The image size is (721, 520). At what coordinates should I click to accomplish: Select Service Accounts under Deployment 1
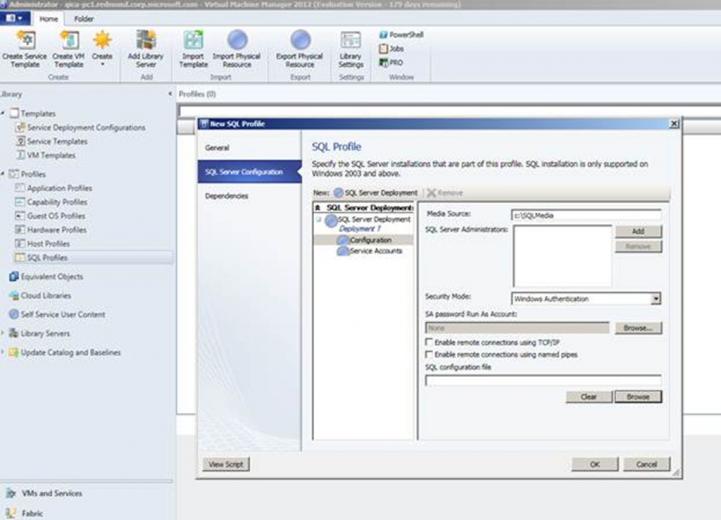click(370, 251)
